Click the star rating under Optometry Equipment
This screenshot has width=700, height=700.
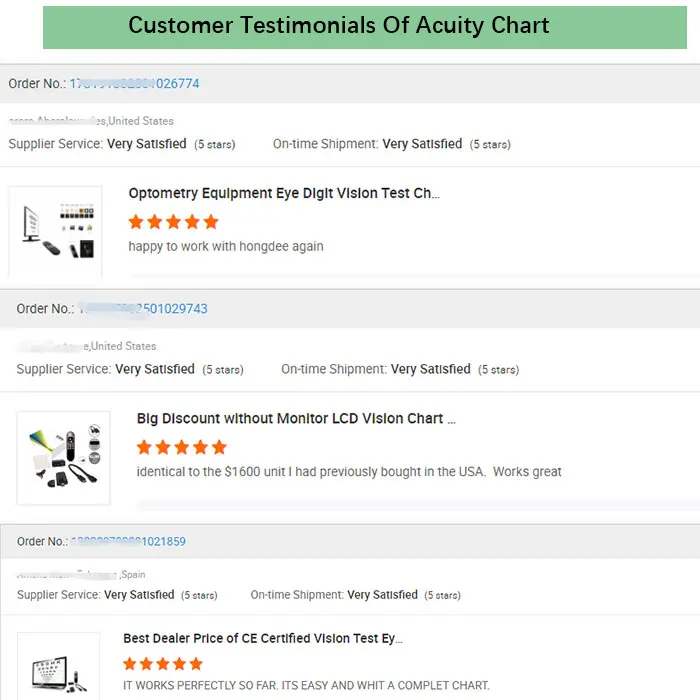click(173, 221)
